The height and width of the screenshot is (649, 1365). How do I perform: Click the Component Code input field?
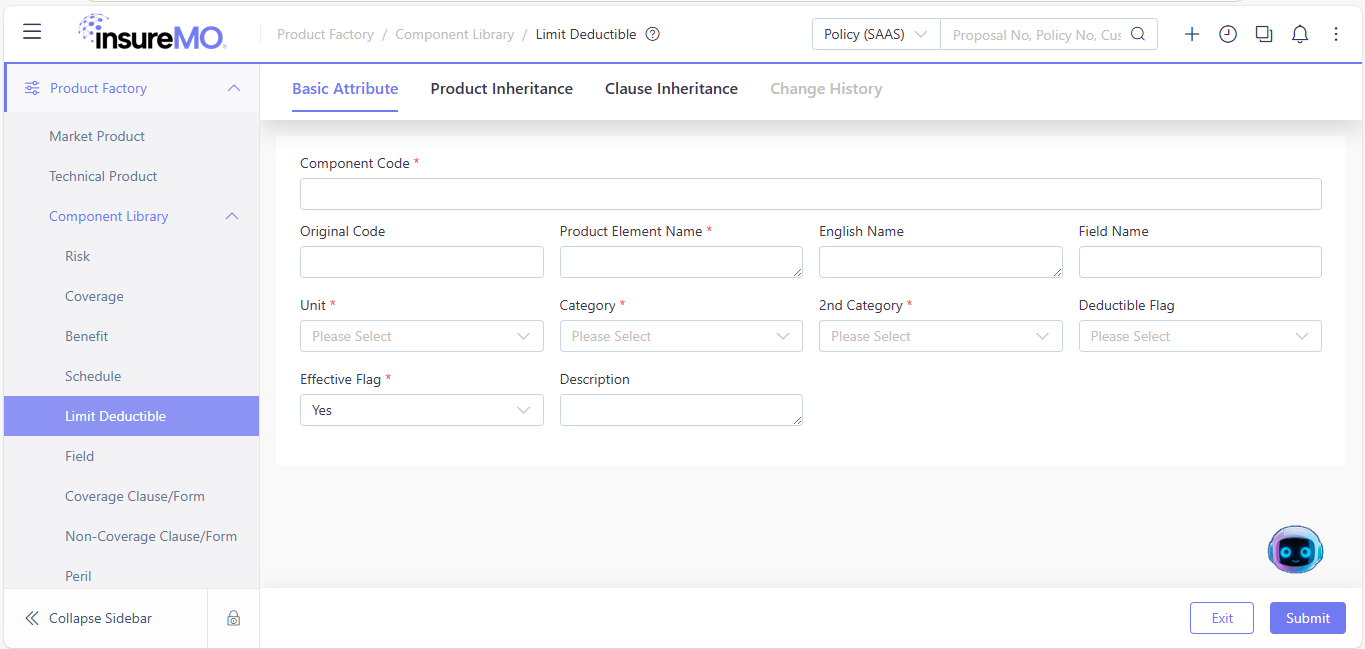811,194
